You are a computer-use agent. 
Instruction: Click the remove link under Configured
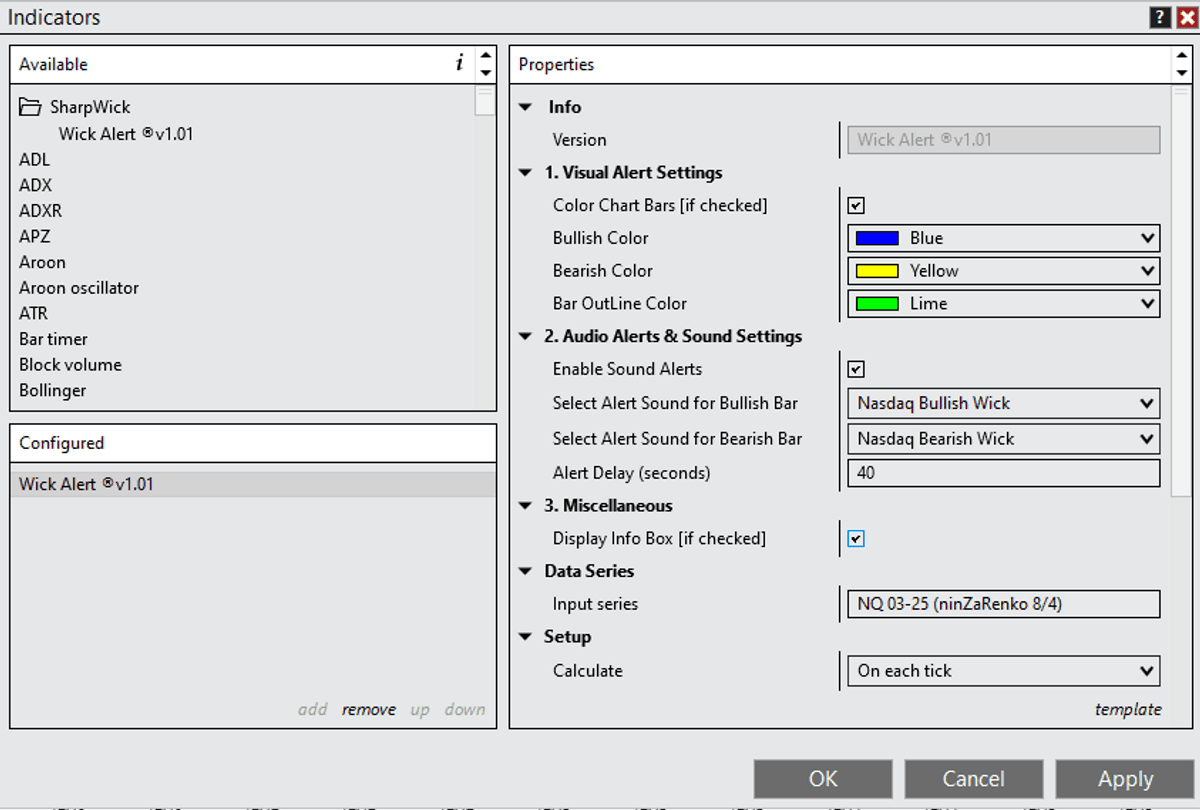tap(368, 709)
